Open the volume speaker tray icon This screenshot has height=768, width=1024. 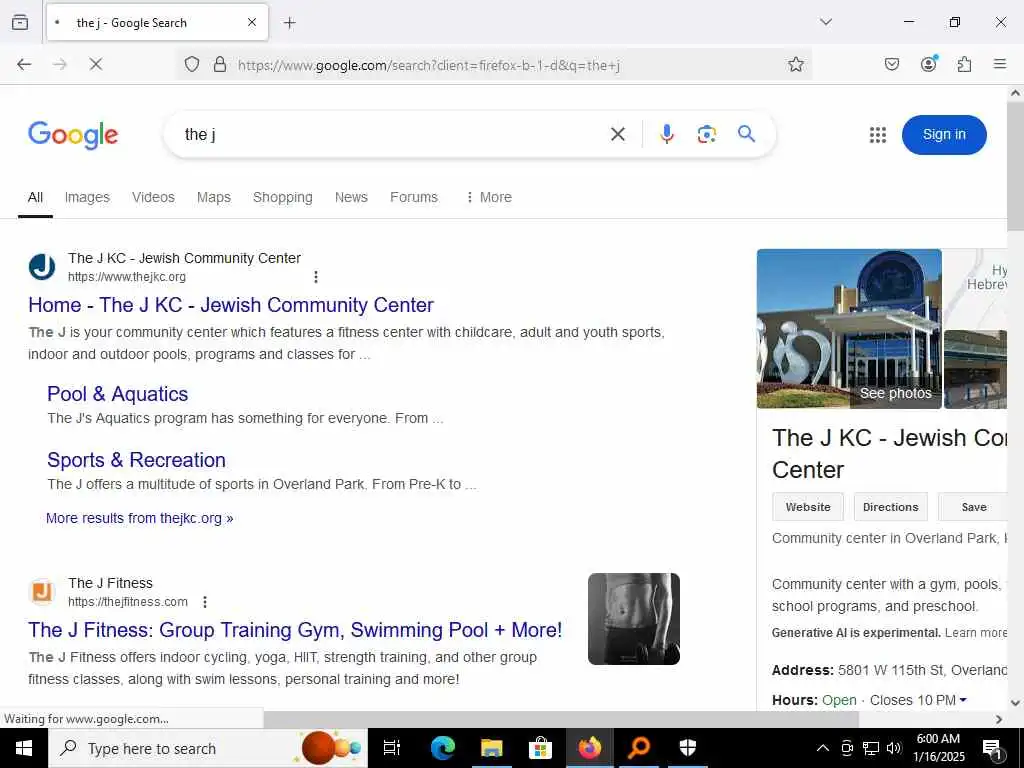[x=894, y=748]
